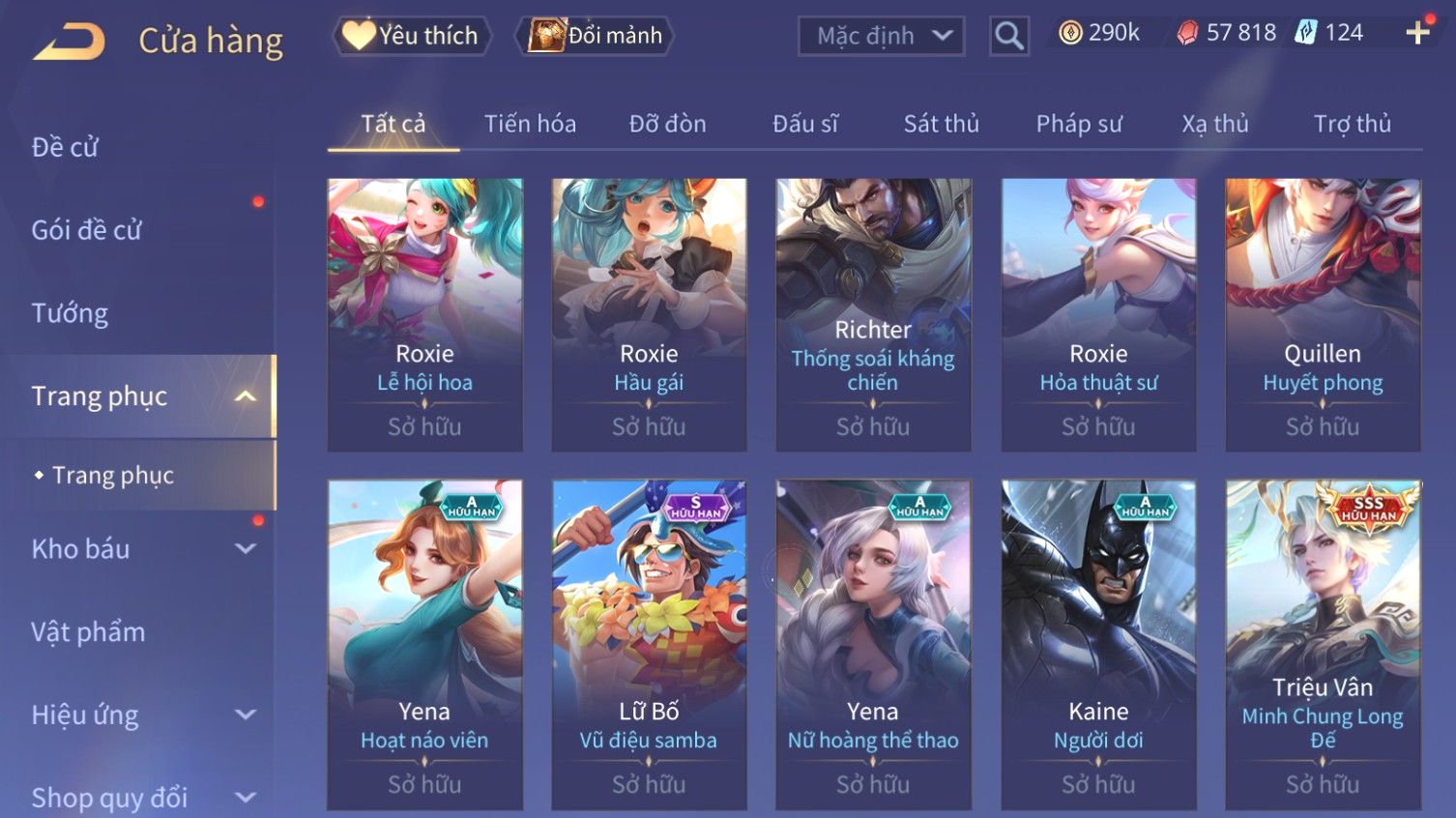Click SSS Hữu Hạn badge on Triệu Vân
This screenshot has width=1456, height=818.
point(1368,507)
